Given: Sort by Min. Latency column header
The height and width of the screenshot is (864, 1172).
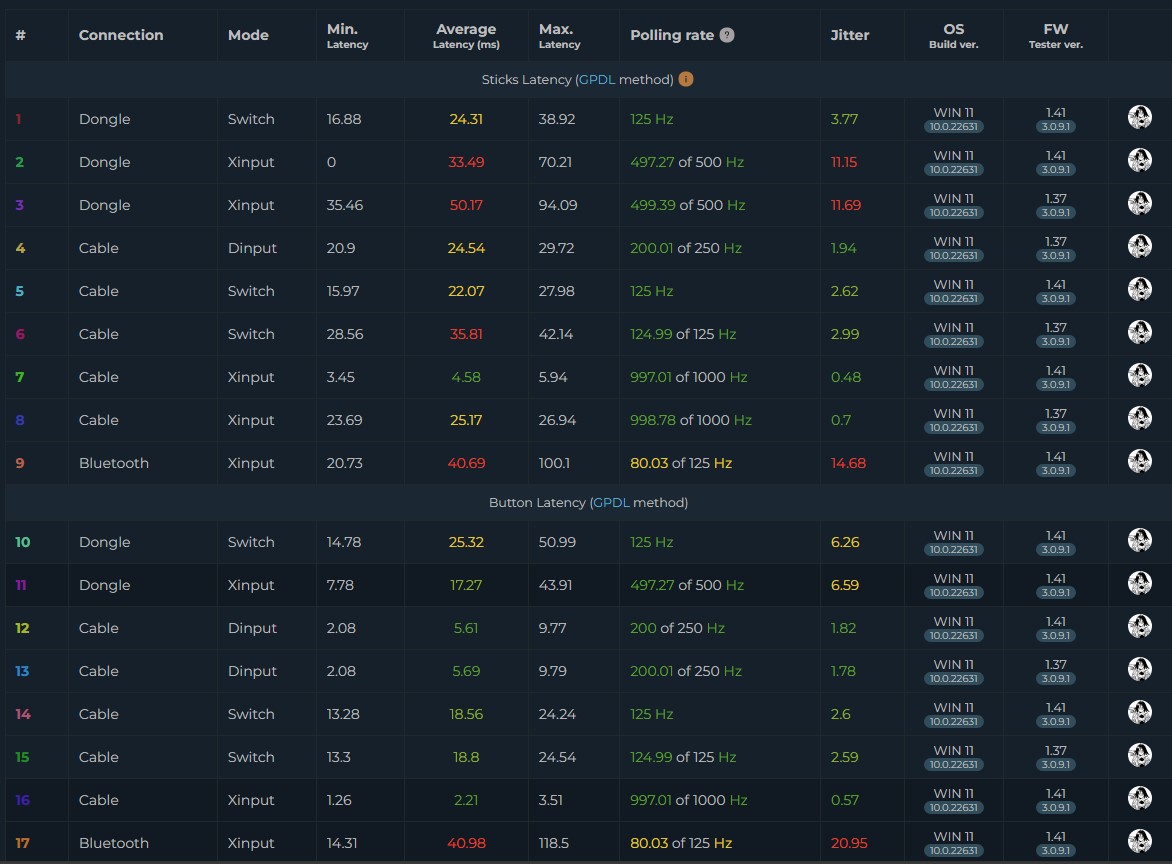Looking at the screenshot, I should [347, 35].
